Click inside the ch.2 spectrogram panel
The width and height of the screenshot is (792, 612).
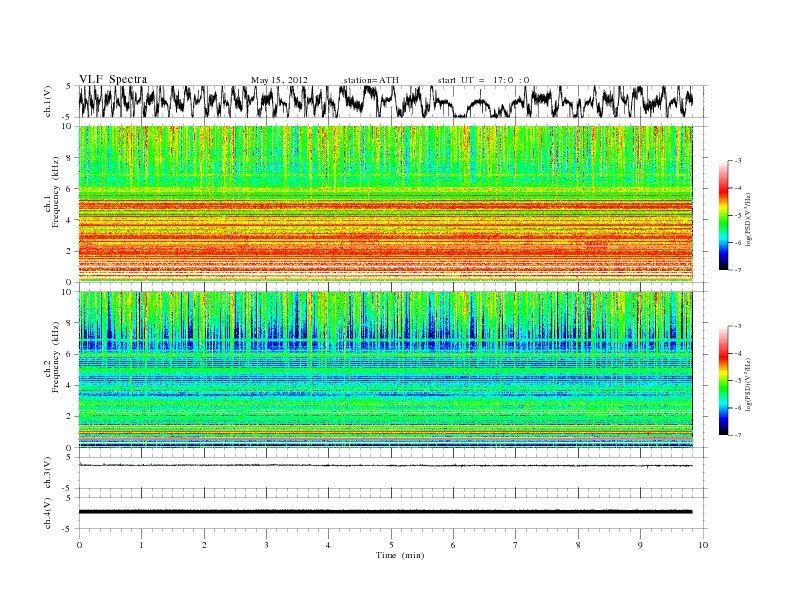pos(385,369)
